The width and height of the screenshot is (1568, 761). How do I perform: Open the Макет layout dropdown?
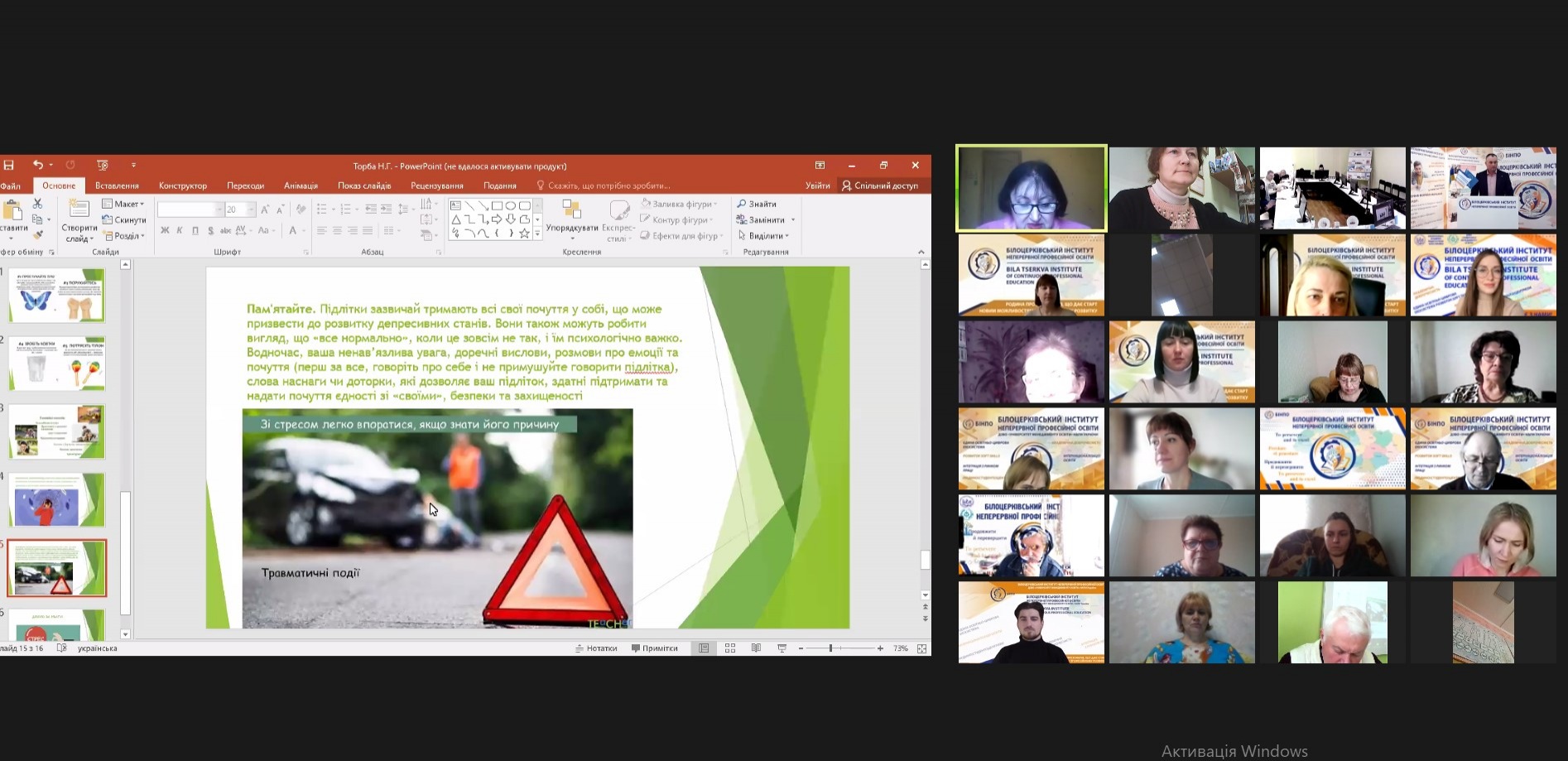123,204
